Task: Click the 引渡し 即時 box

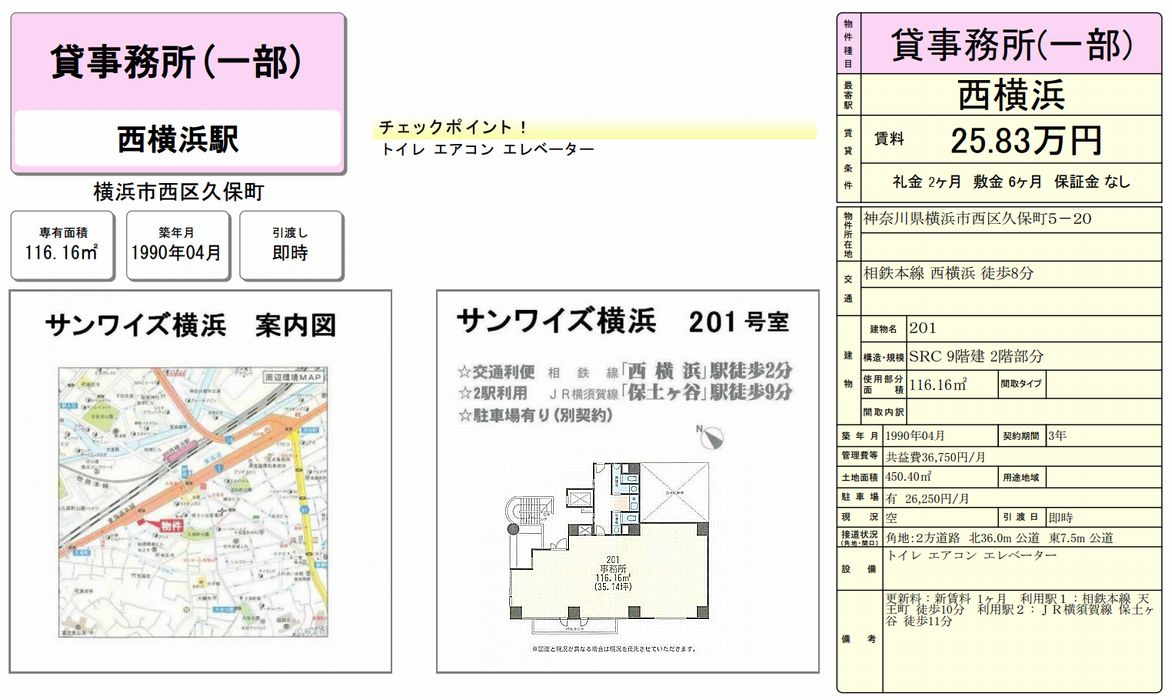Action: 291,245
